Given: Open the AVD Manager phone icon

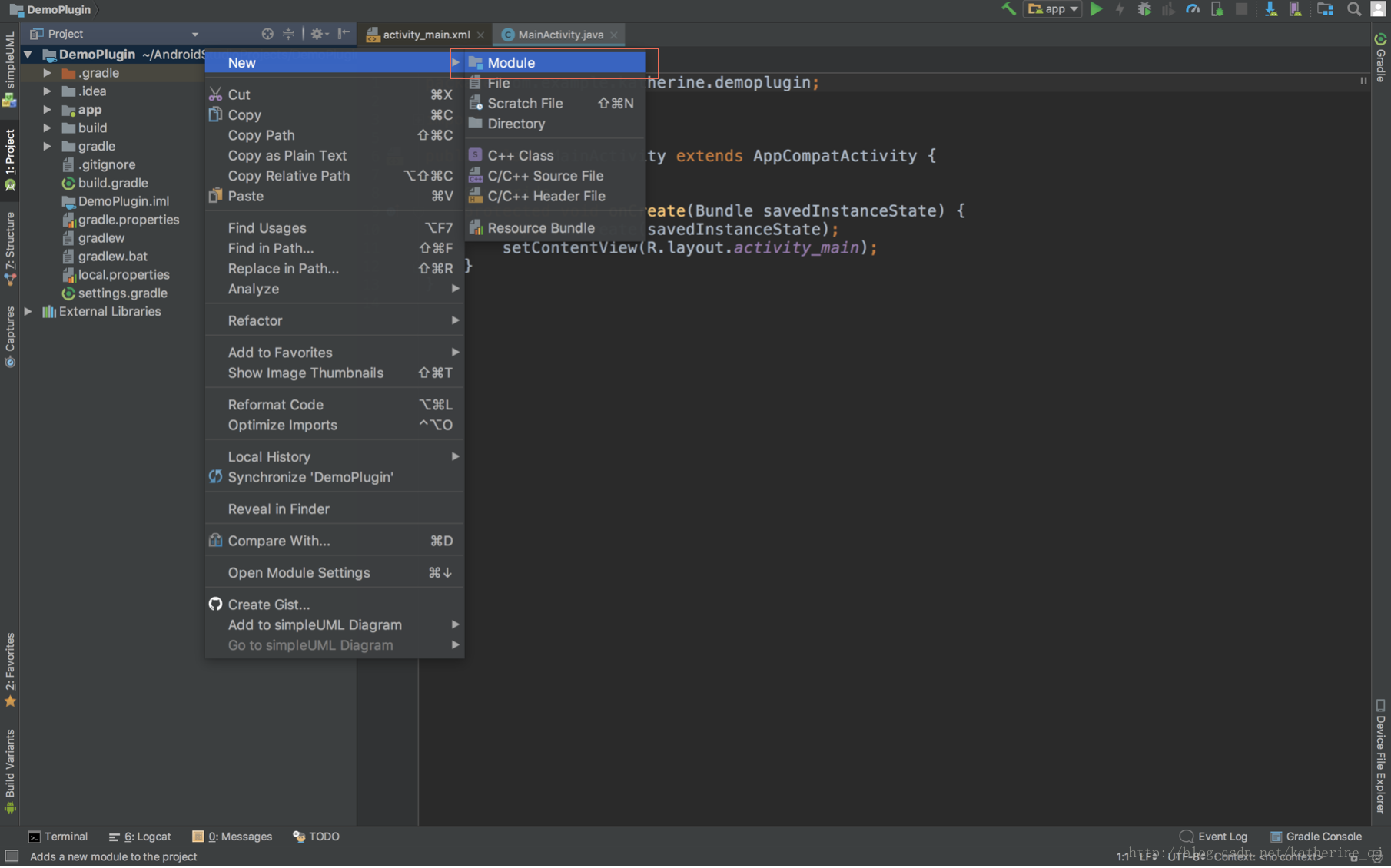Looking at the screenshot, I should pyautogui.click(x=1296, y=9).
